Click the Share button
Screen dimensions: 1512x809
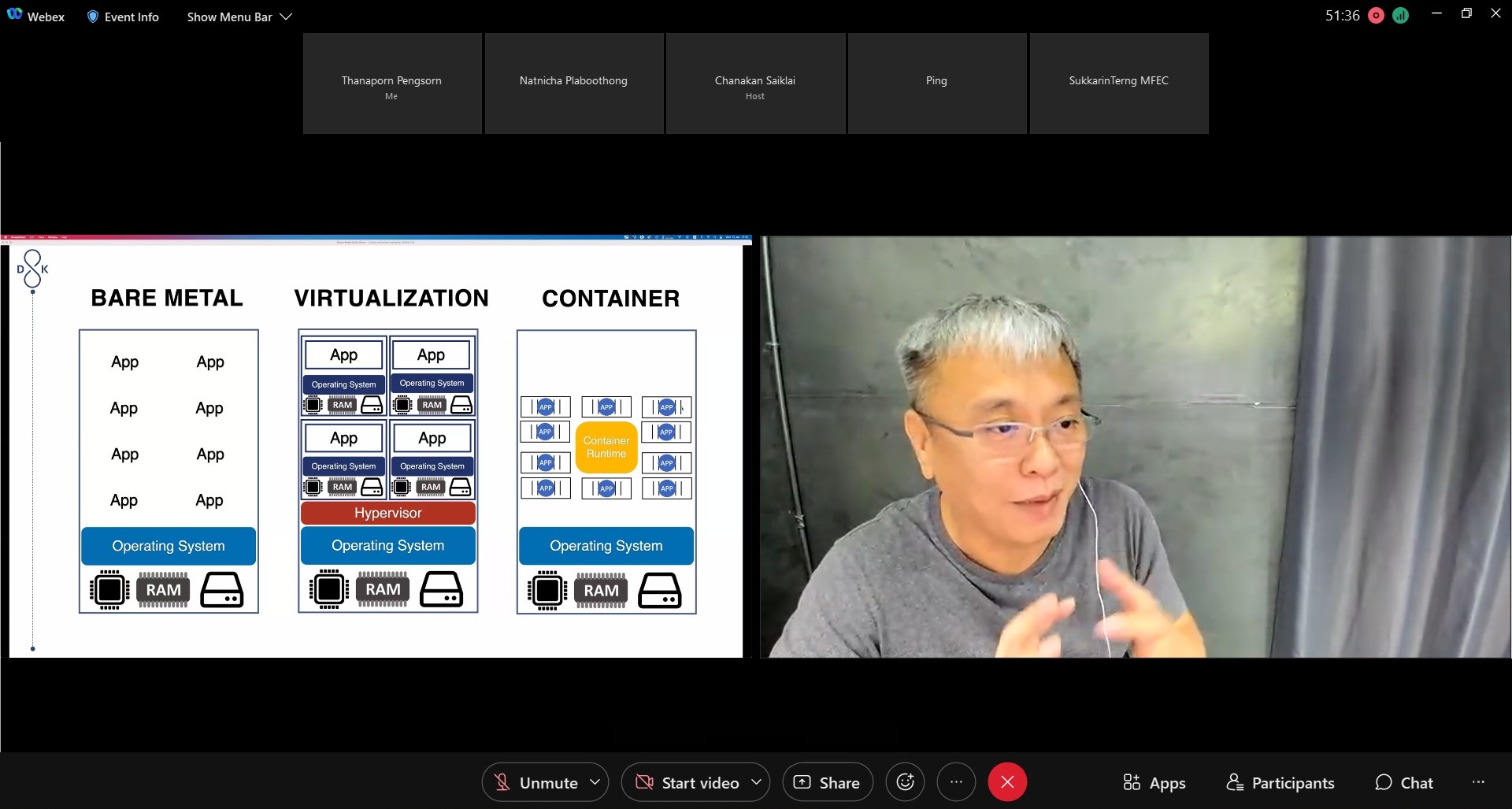tap(827, 782)
